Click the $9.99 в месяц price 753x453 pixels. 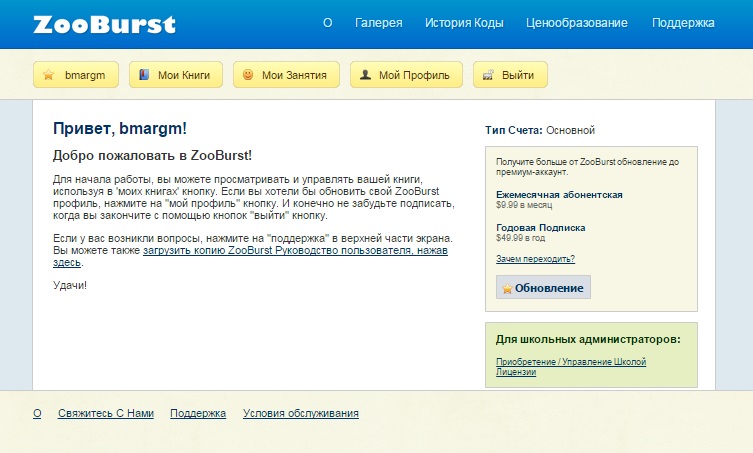click(x=524, y=205)
